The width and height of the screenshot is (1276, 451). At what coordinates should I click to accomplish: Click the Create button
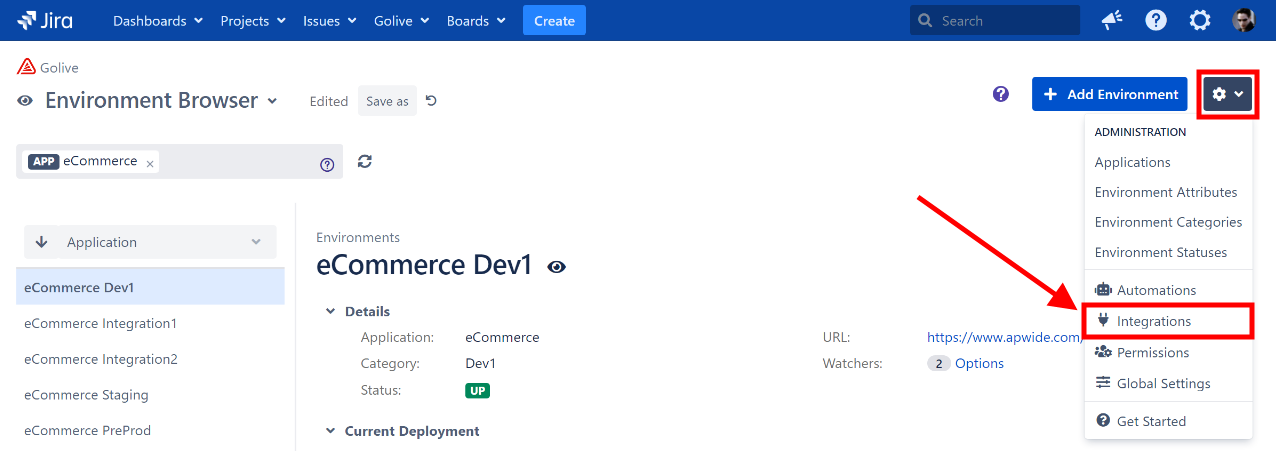click(x=554, y=20)
